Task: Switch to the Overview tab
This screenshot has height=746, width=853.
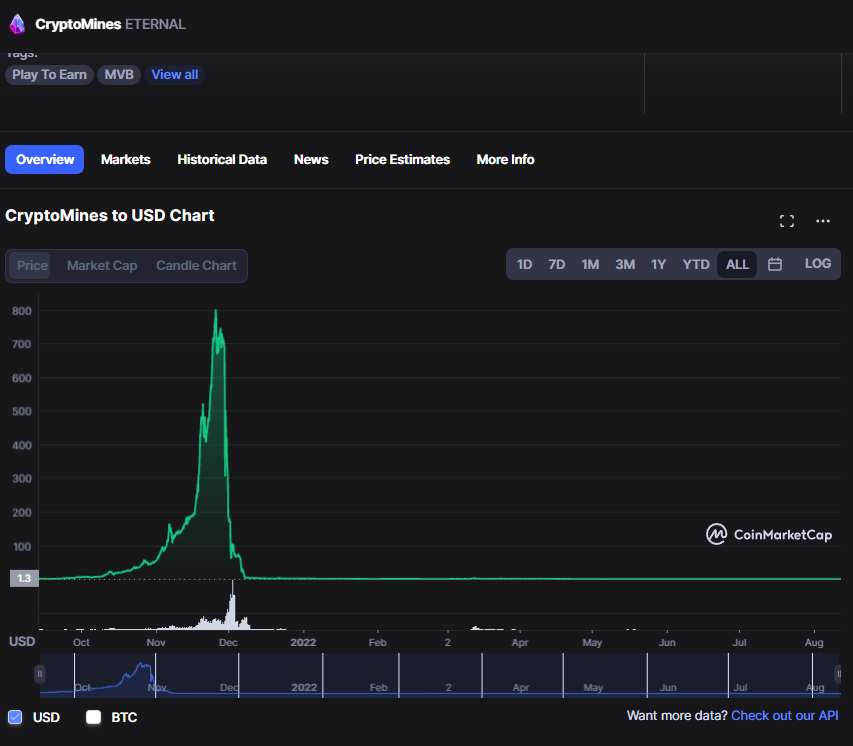Action: (x=45, y=159)
